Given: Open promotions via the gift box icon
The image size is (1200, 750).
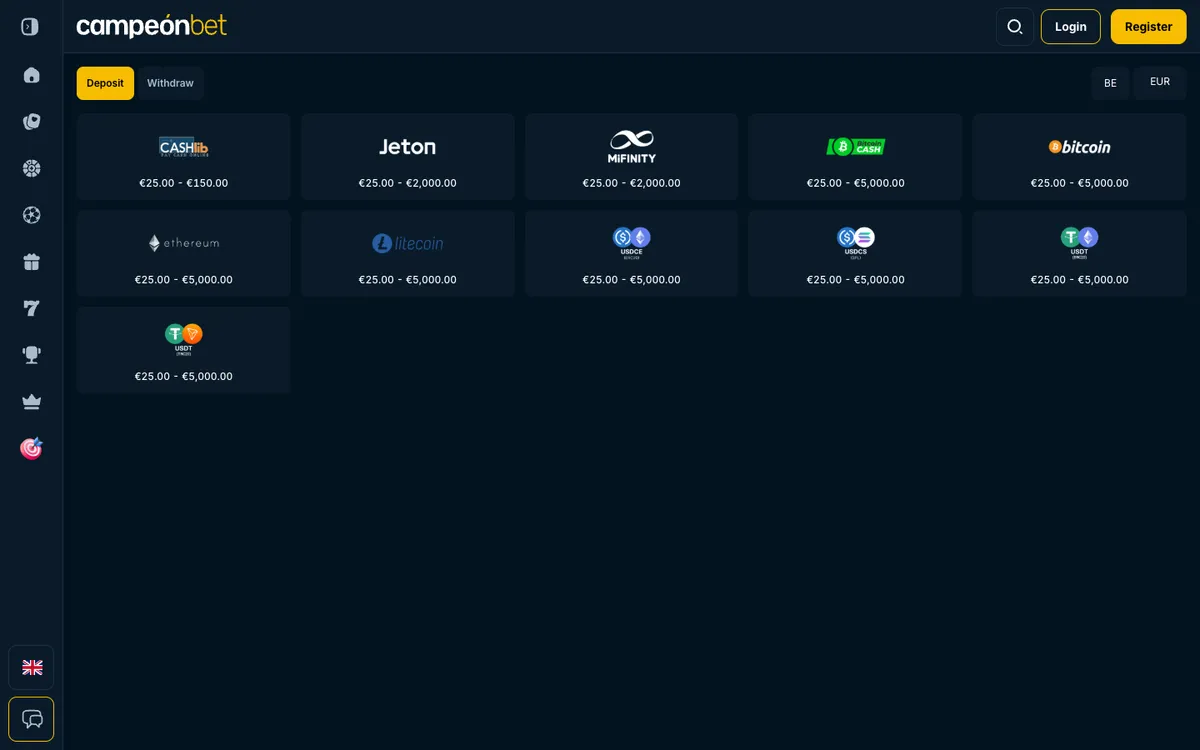Looking at the screenshot, I should tap(31, 262).
